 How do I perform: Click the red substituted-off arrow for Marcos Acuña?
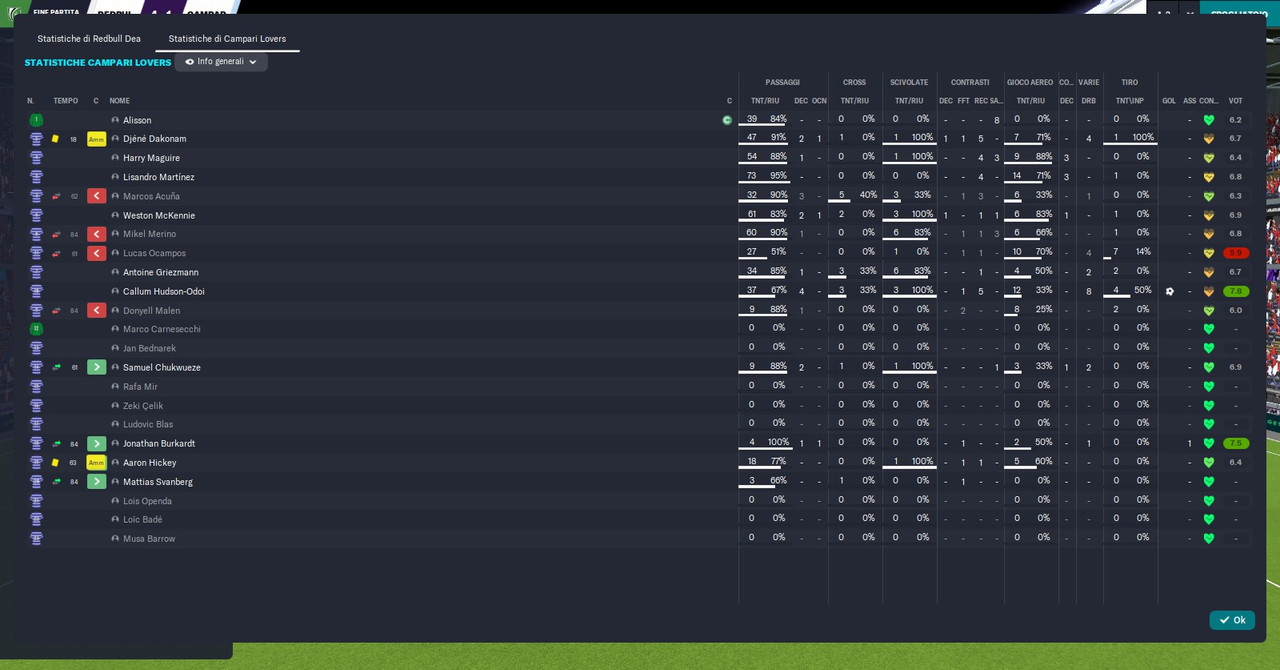96,196
